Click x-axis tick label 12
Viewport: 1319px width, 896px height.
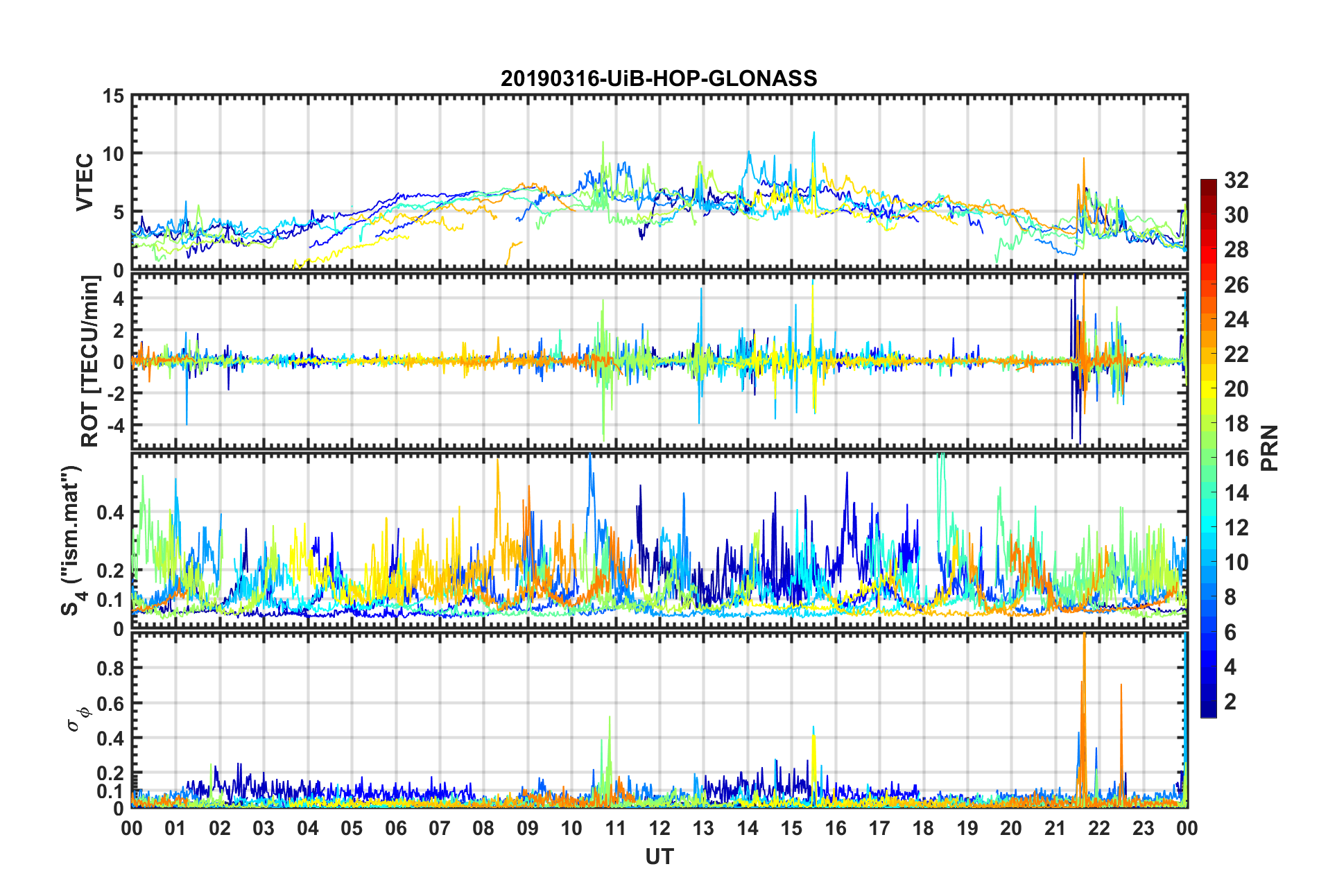[659, 828]
